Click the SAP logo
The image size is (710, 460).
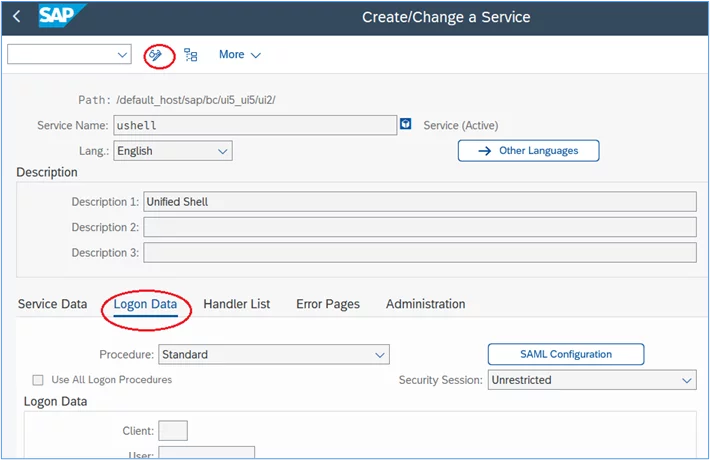pyautogui.click(x=61, y=16)
